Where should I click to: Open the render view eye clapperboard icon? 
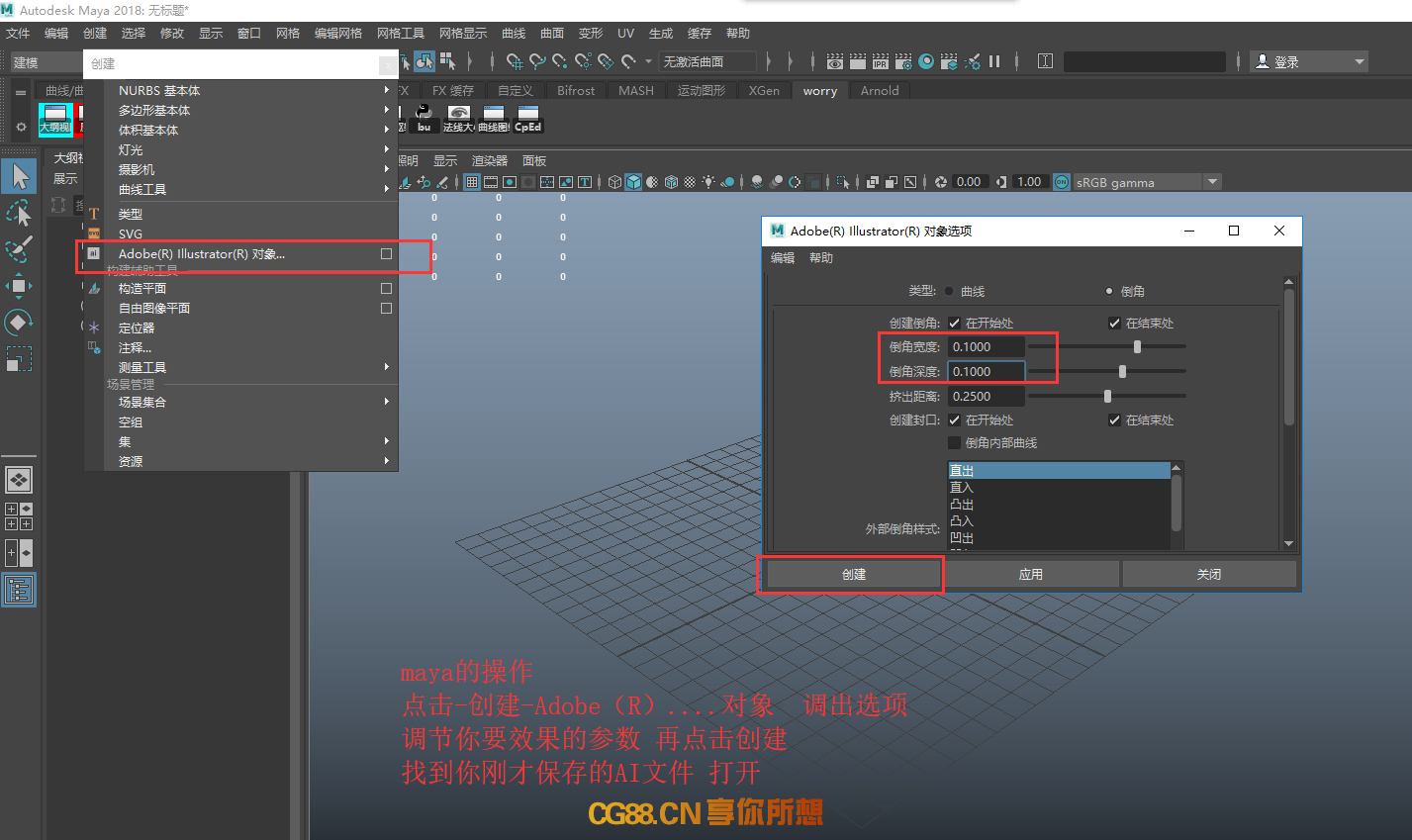pyautogui.click(x=835, y=61)
